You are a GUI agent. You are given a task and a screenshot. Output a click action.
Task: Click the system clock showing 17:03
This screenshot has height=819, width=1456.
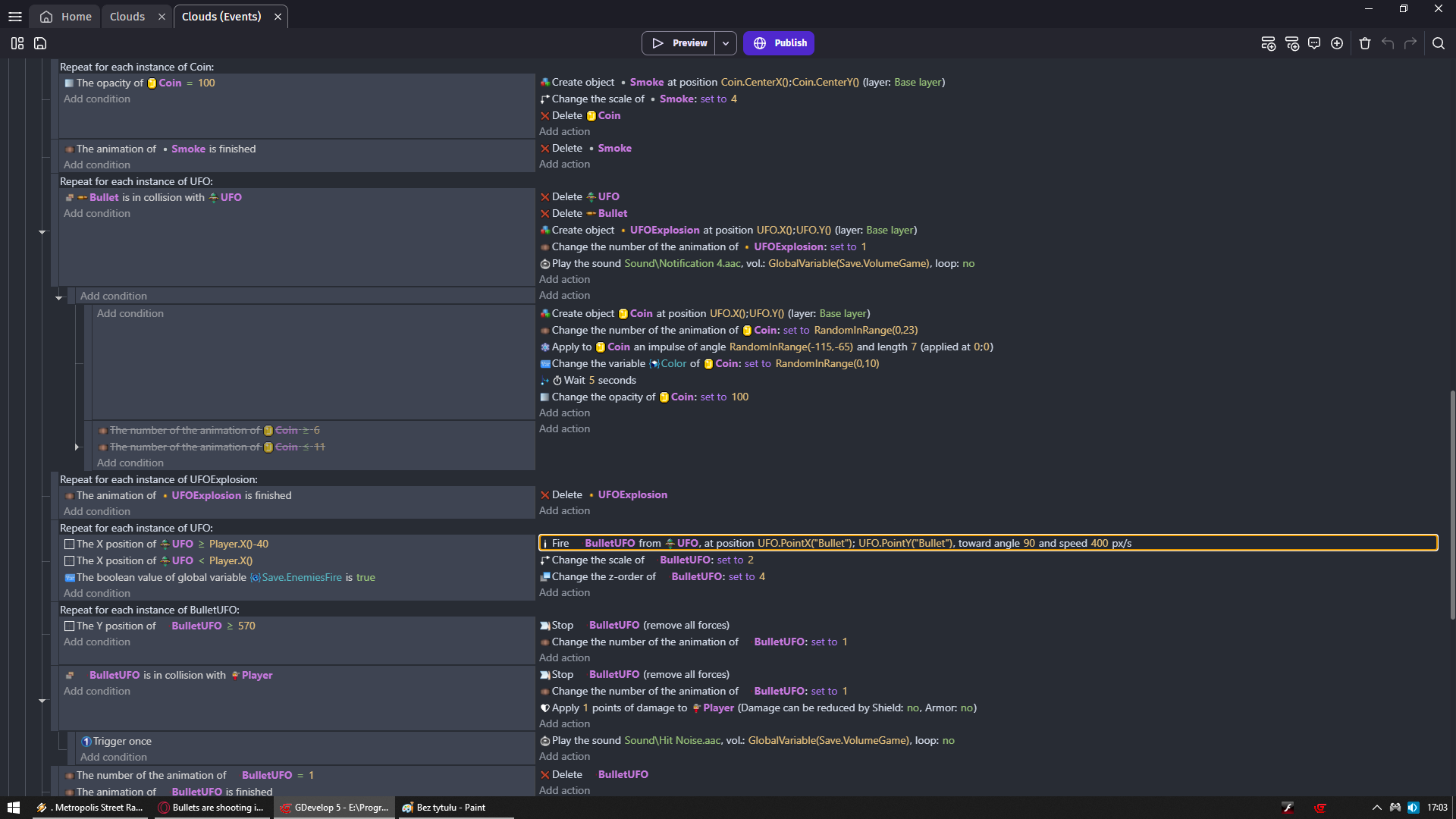pyautogui.click(x=1437, y=808)
